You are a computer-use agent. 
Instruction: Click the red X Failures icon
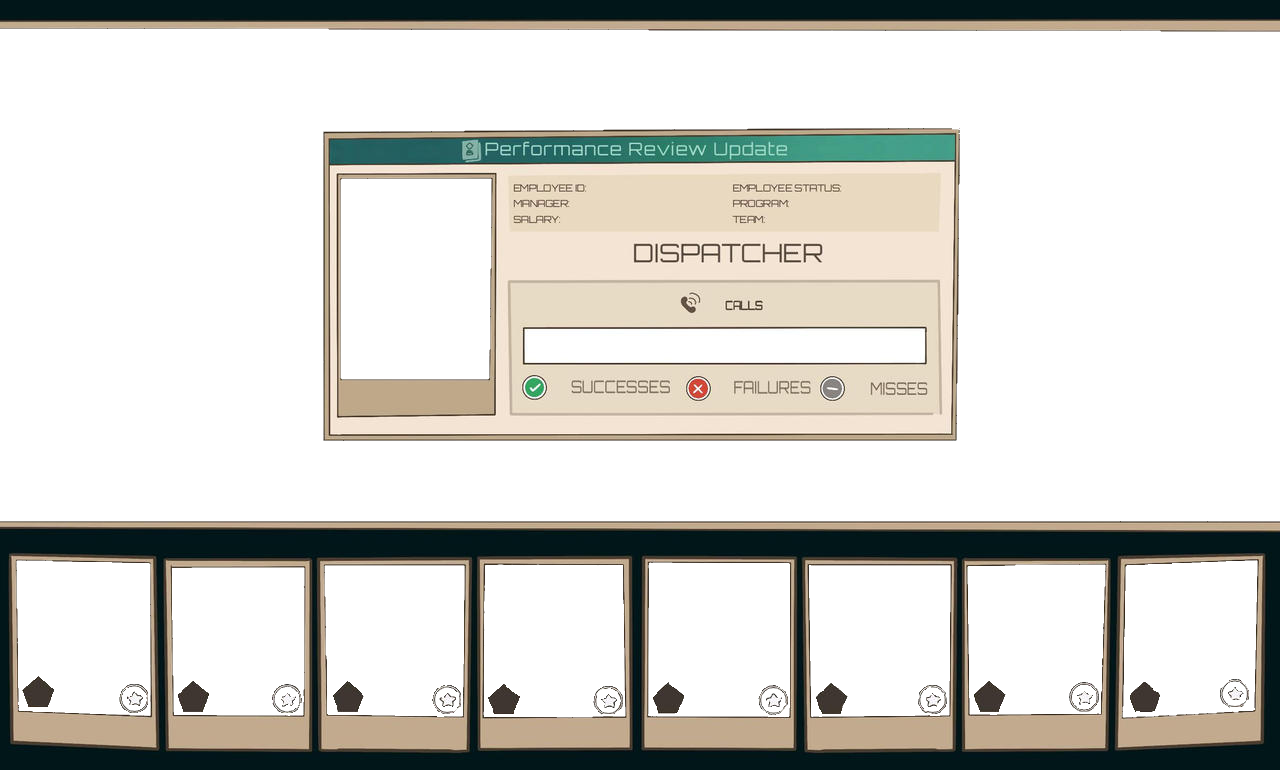tap(698, 389)
